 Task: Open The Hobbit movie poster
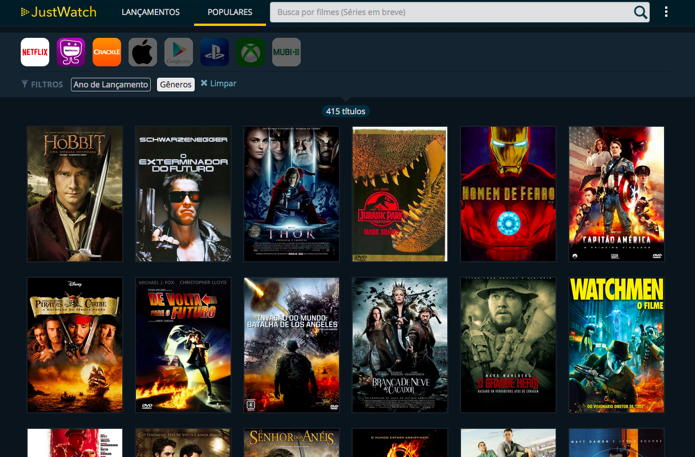(75, 194)
